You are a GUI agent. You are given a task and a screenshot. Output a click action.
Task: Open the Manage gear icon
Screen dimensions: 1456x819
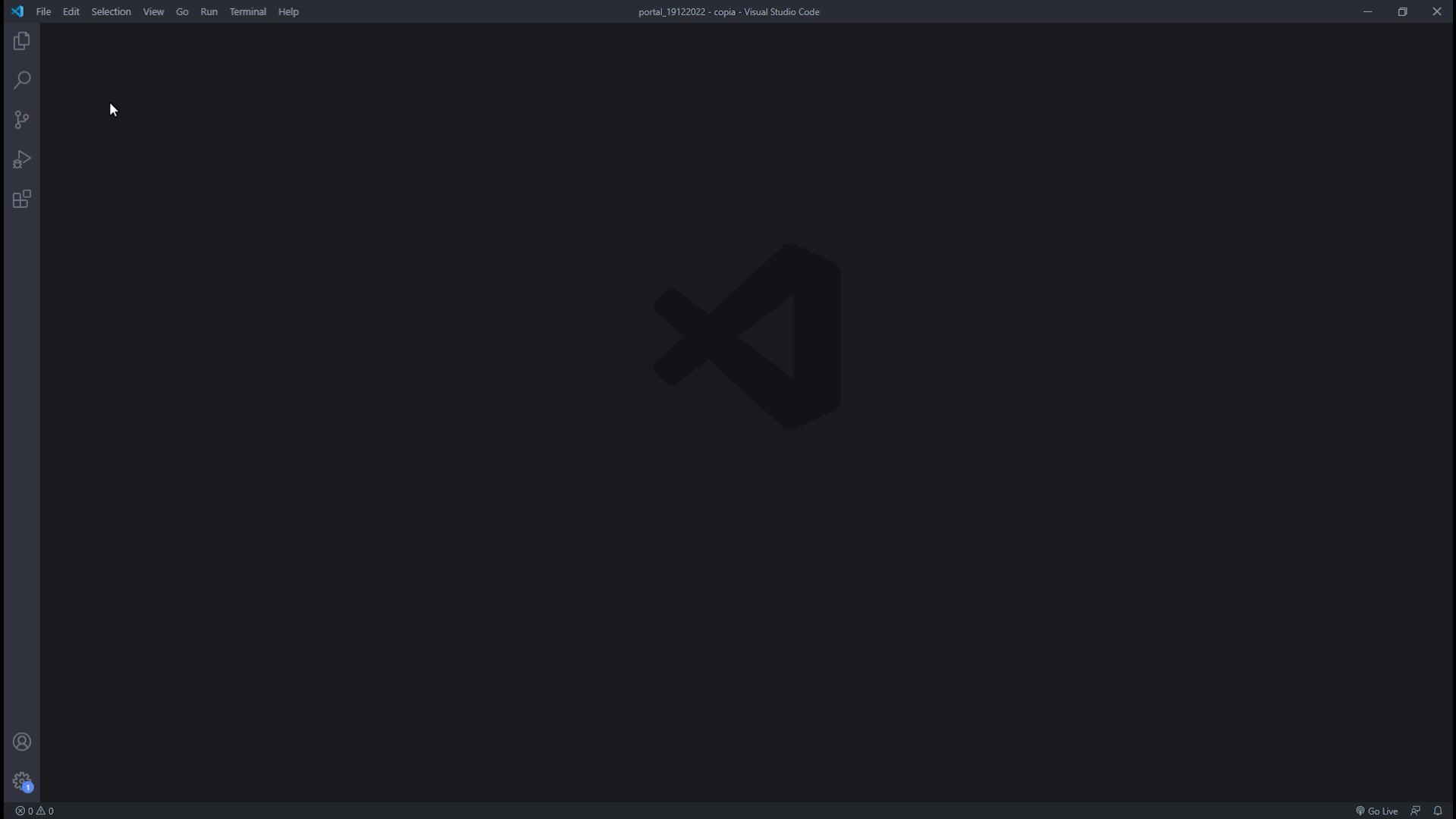coord(22,781)
